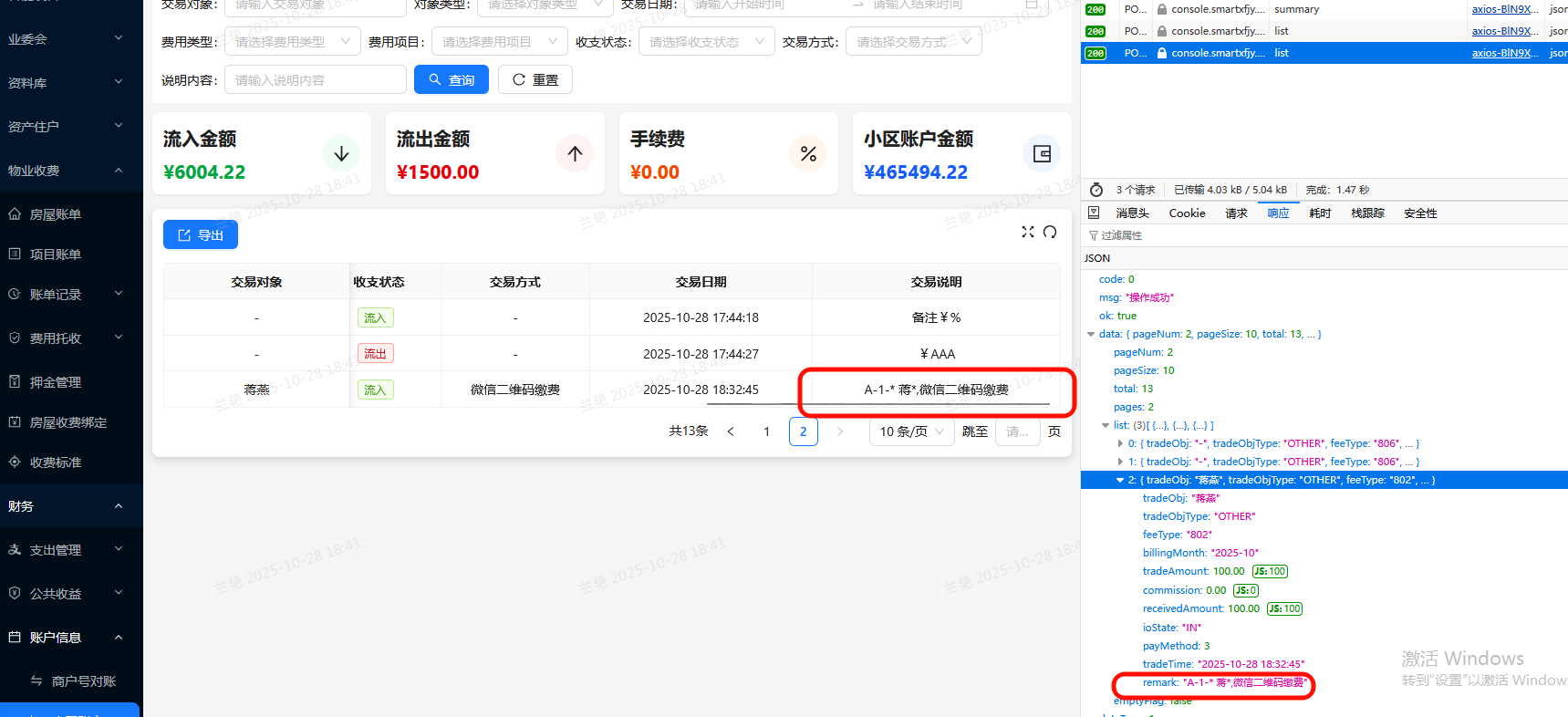Click the 导出 export button

201,235
